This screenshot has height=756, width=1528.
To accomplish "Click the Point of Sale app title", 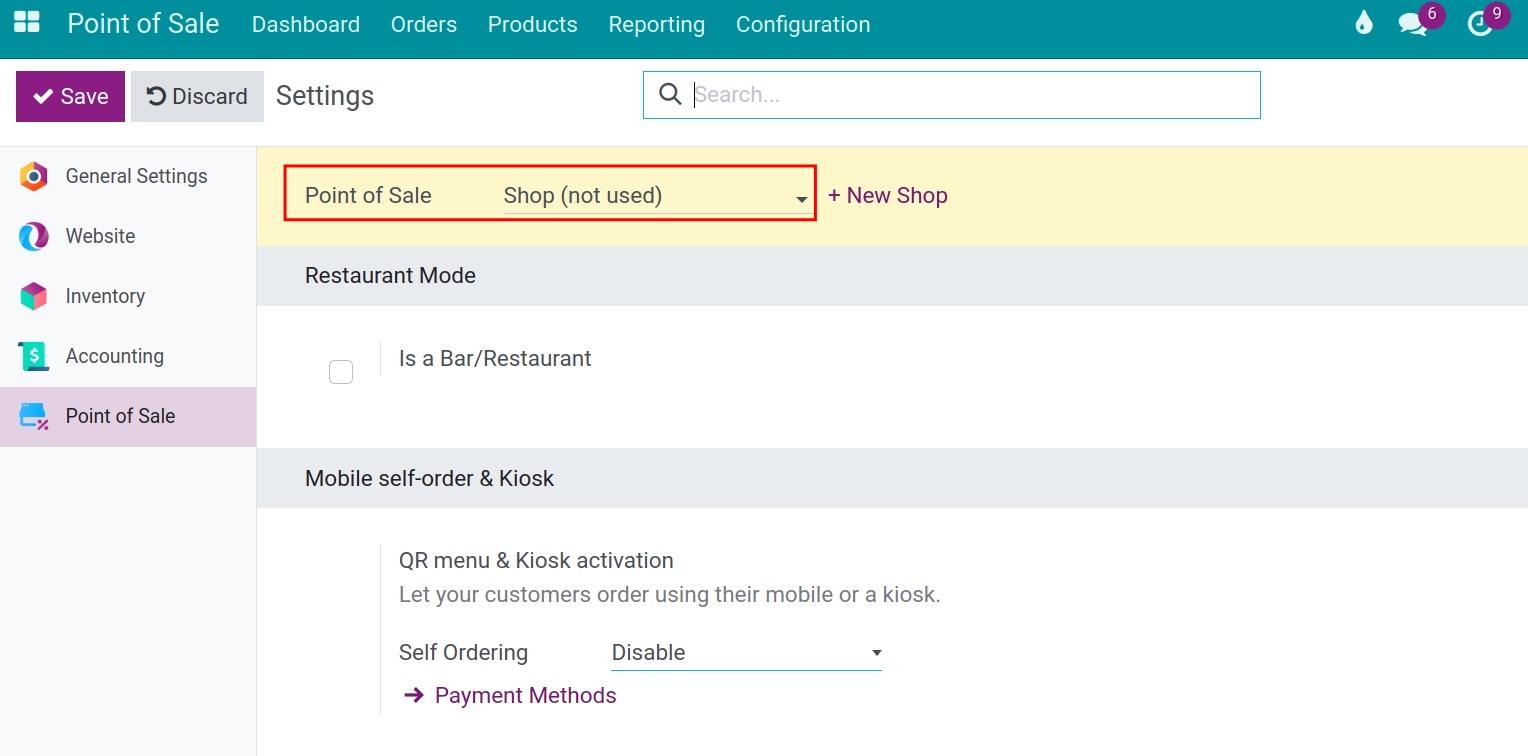I will coord(143,23).
